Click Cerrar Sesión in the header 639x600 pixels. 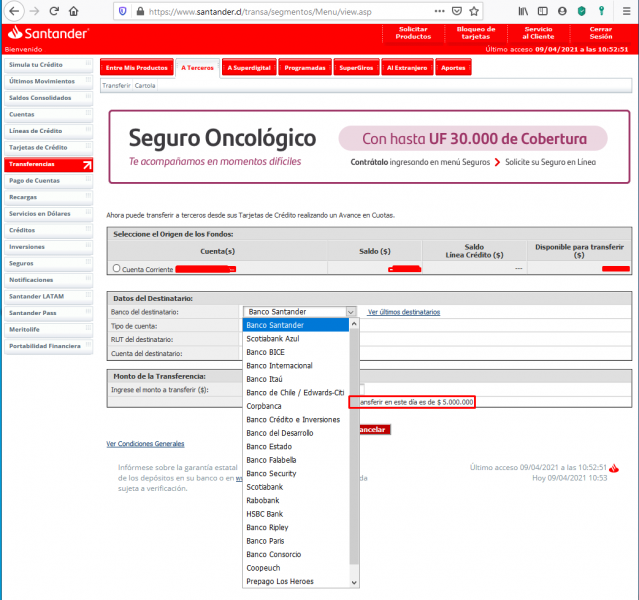[x=601, y=33]
